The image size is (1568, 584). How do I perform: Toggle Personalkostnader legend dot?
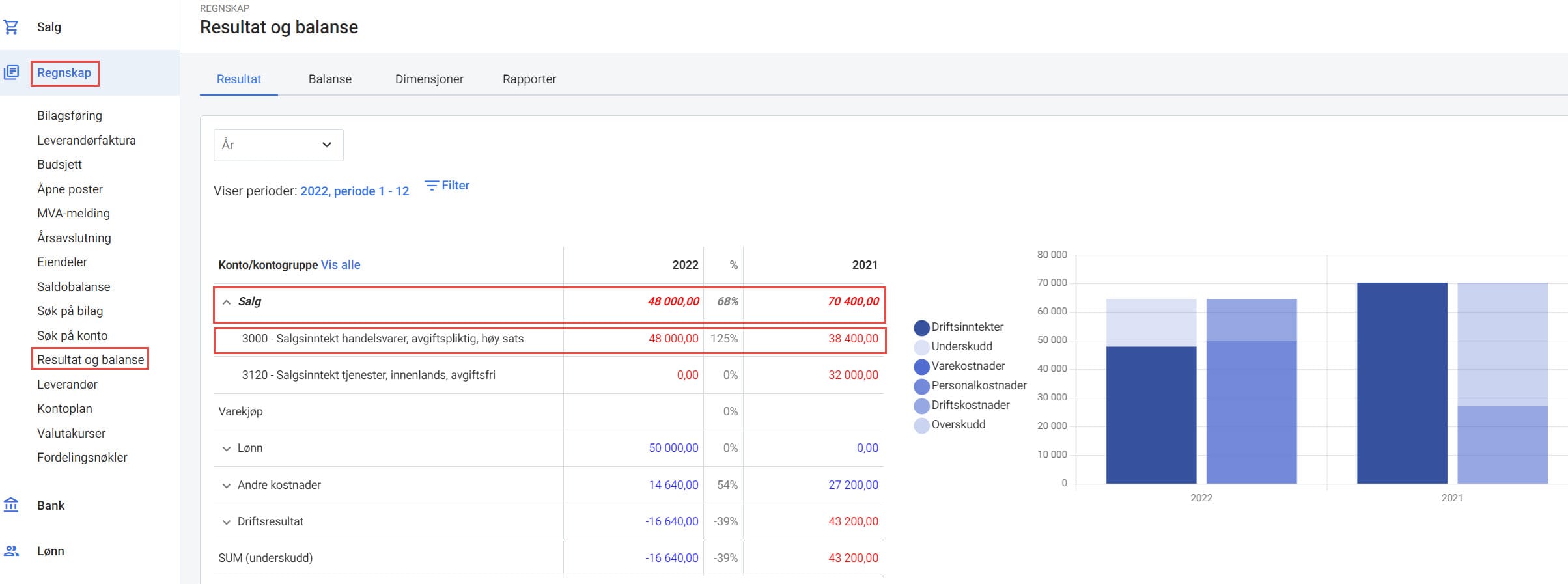click(x=921, y=386)
